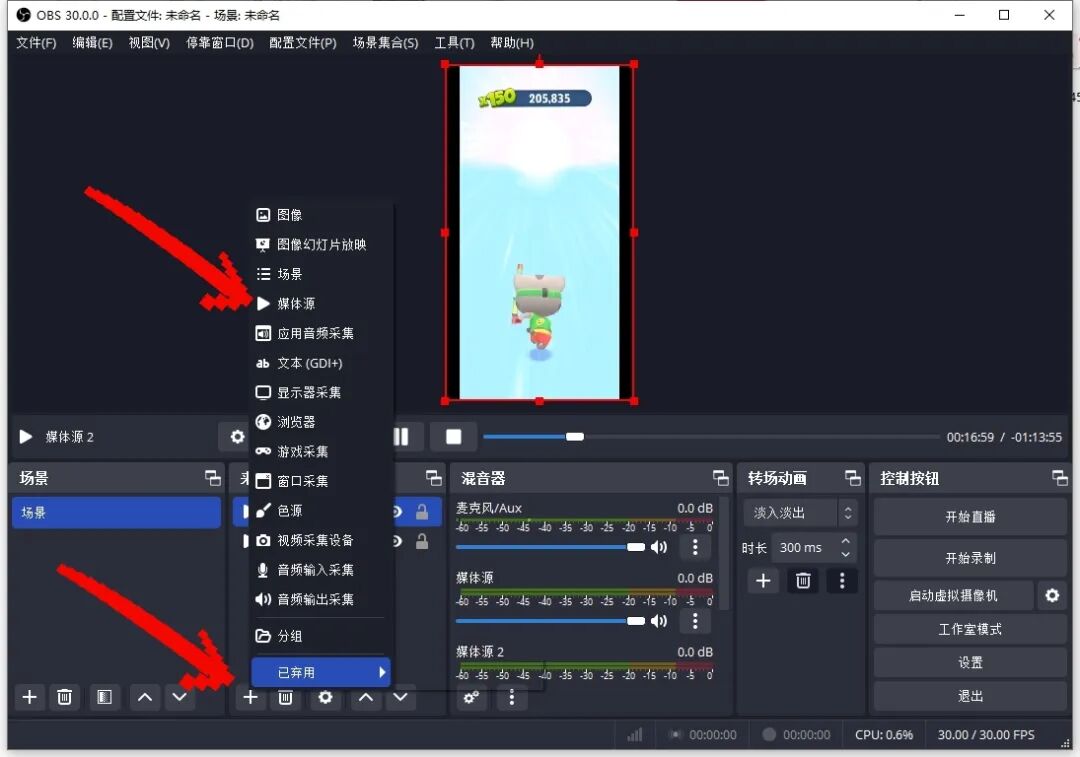Viewport: 1080px width, 757px height.
Task: Remove the transition with the trash icon
Action: click(803, 581)
